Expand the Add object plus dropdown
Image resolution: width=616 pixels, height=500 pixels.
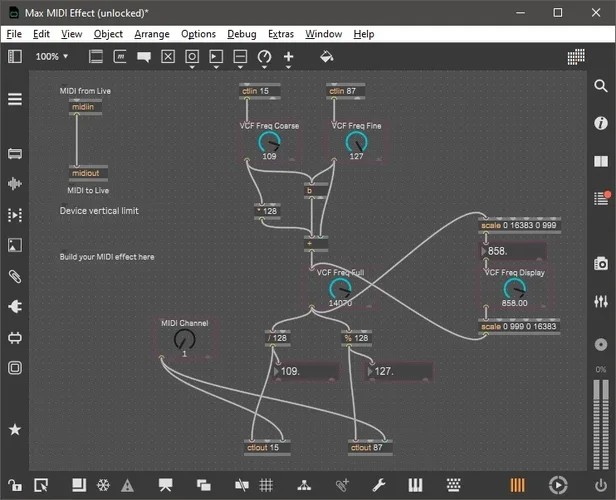[x=289, y=57]
